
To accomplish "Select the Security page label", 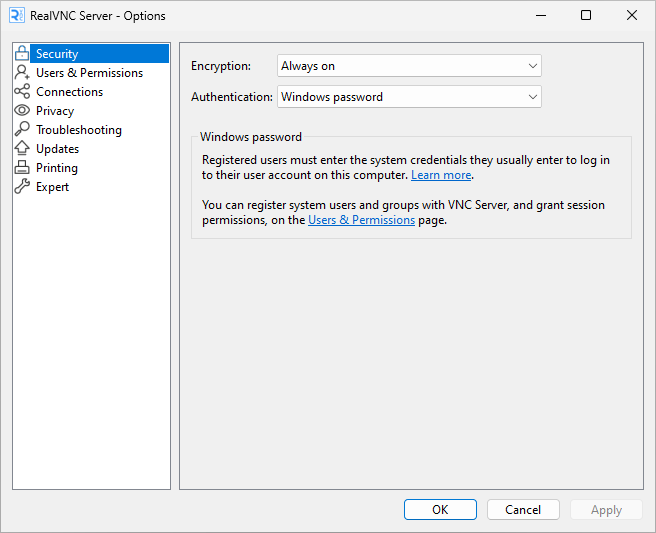I will 57,54.
